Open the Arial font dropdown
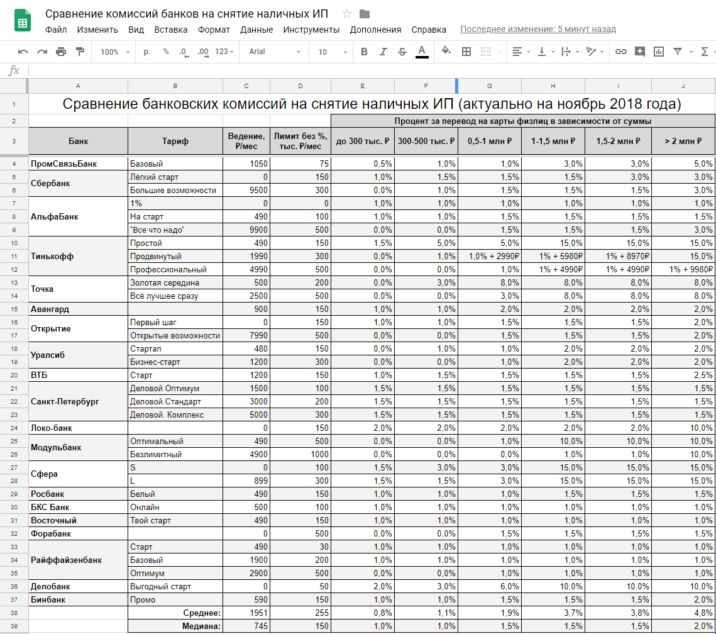Image resolution: width=716 pixels, height=634 pixels. pos(274,52)
